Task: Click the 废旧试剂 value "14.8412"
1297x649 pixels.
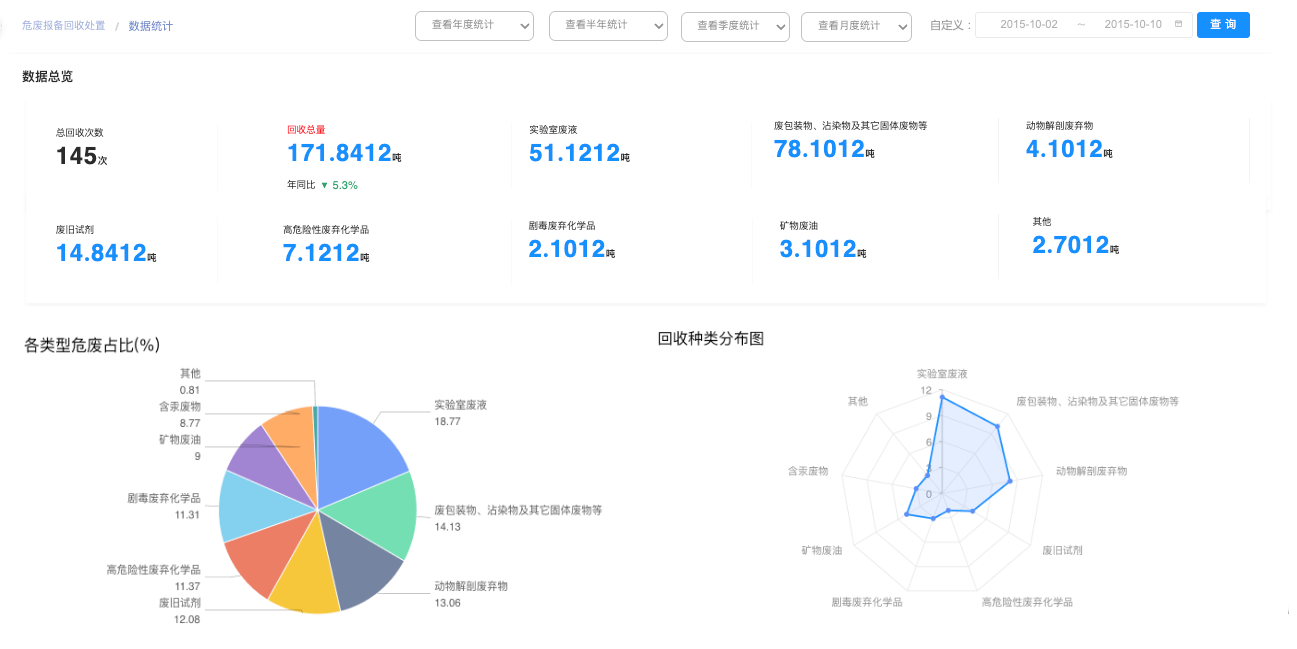Action: click(101, 253)
